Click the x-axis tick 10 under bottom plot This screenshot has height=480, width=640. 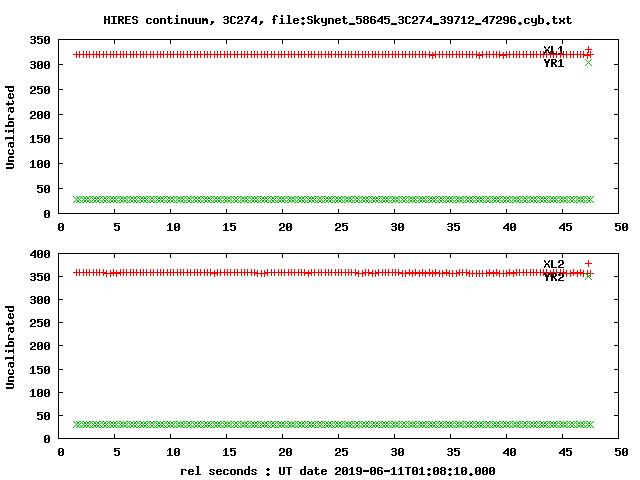coord(173,452)
